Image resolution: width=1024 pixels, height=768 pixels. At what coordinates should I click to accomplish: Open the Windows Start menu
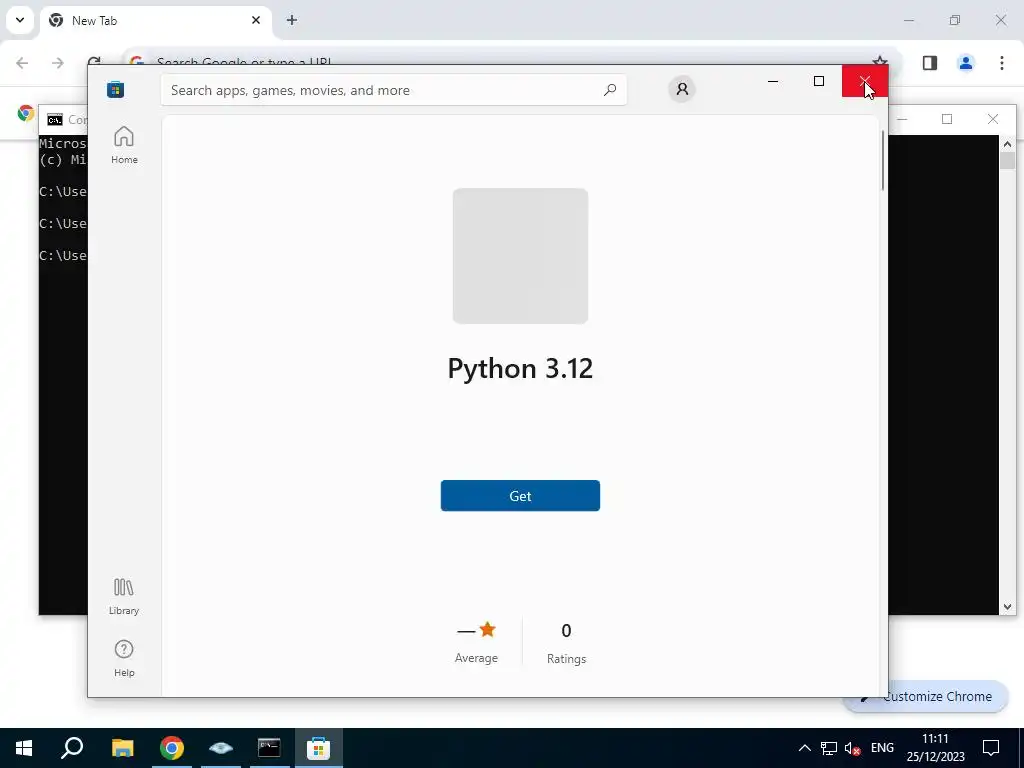pos(24,748)
